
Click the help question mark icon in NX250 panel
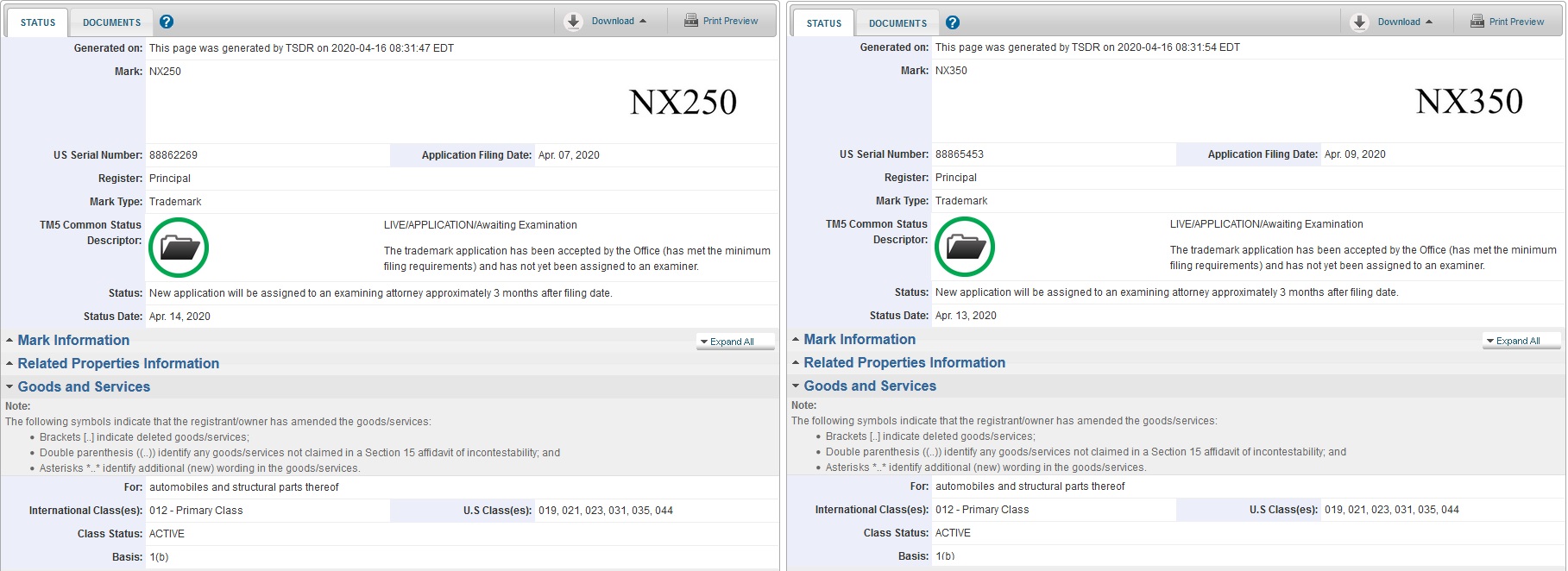(x=167, y=22)
